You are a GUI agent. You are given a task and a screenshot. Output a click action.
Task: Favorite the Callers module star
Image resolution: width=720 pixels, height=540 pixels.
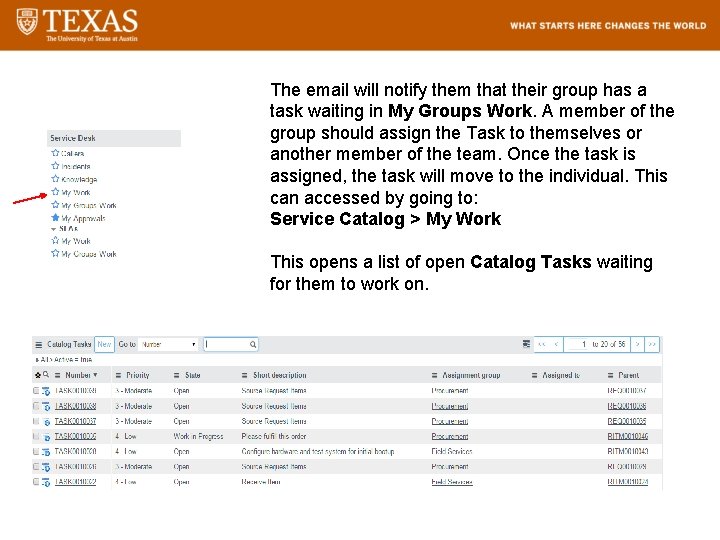(55, 153)
